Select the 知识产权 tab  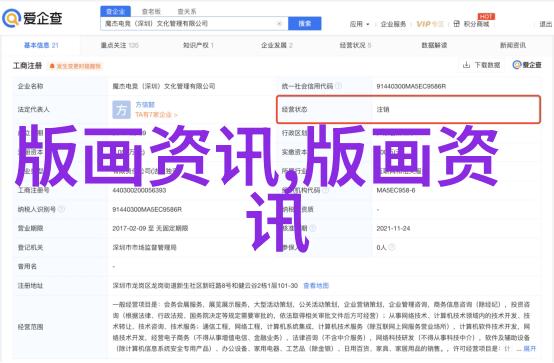tap(198, 45)
